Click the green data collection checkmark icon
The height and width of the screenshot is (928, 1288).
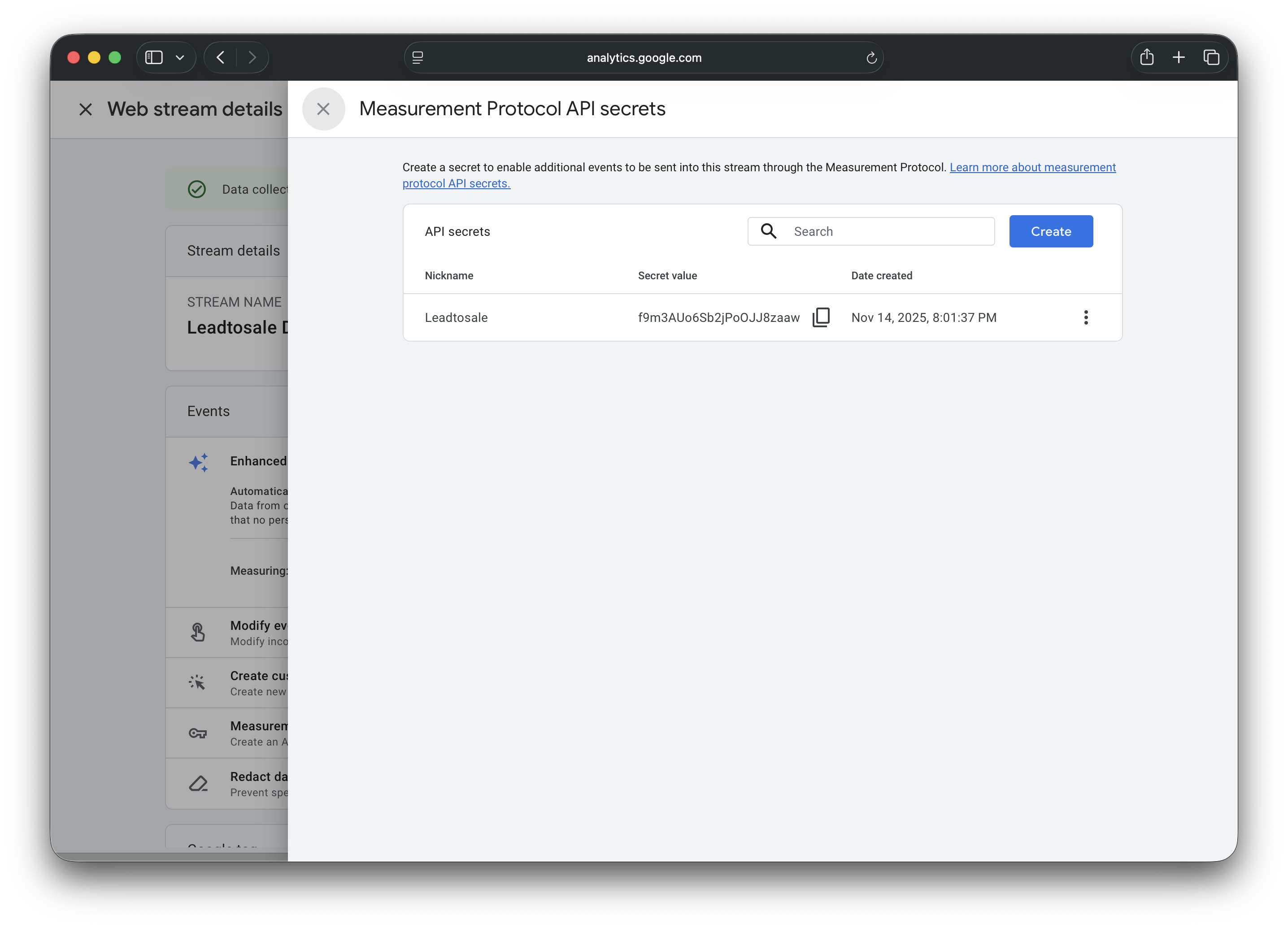coord(196,189)
